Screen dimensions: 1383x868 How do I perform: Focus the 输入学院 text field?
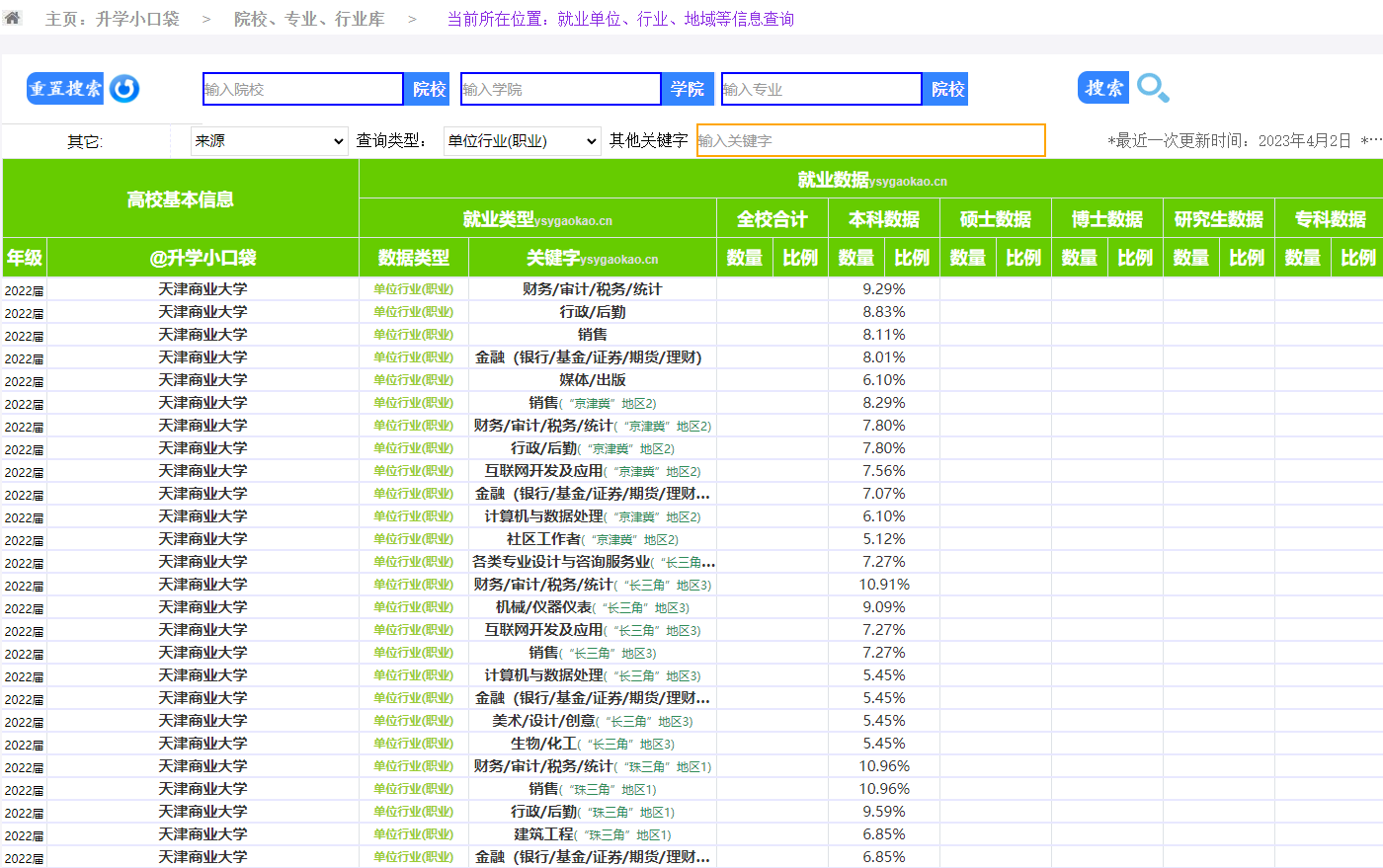tap(560, 89)
